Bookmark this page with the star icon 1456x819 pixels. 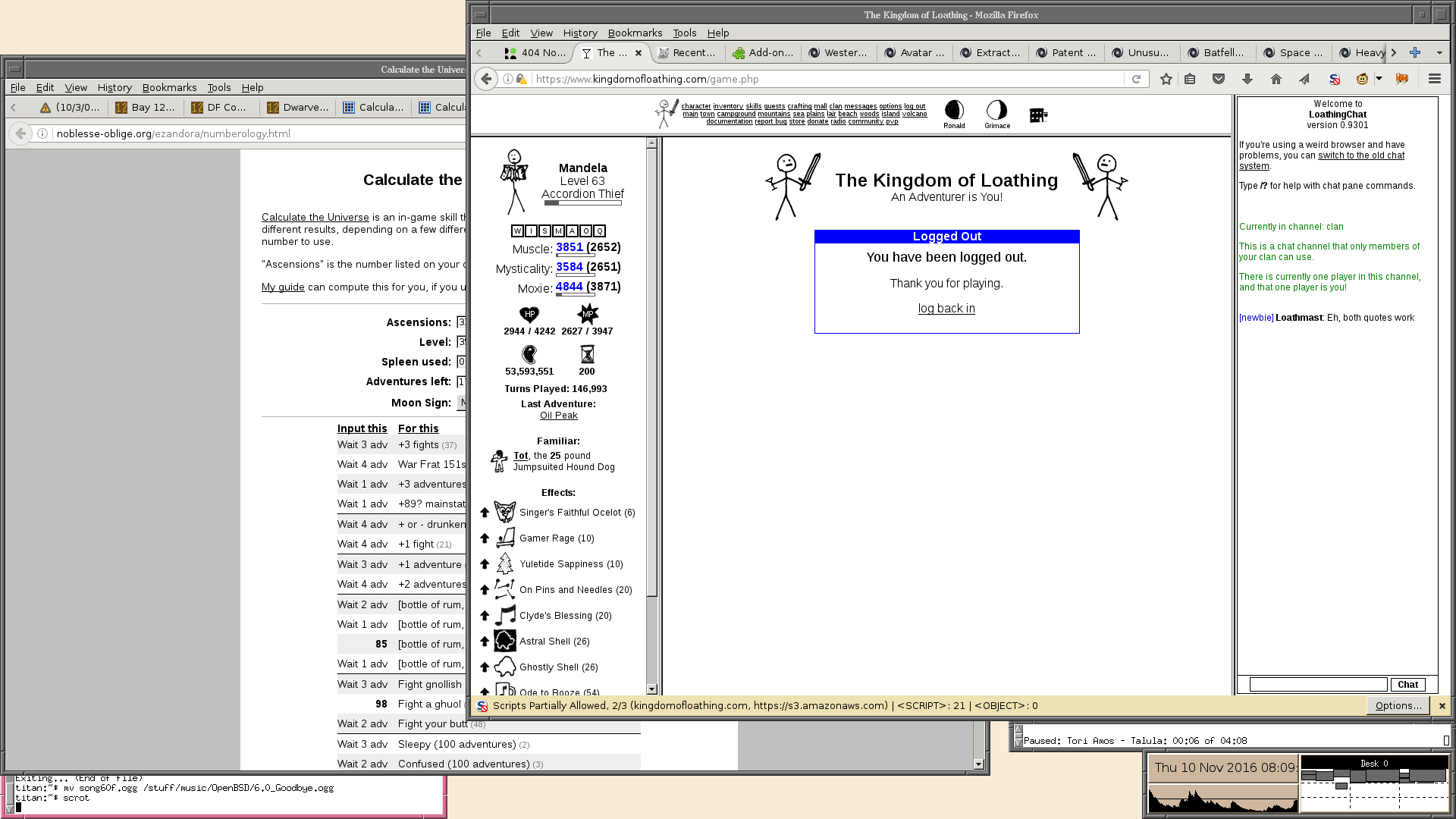click(1166, 79)
